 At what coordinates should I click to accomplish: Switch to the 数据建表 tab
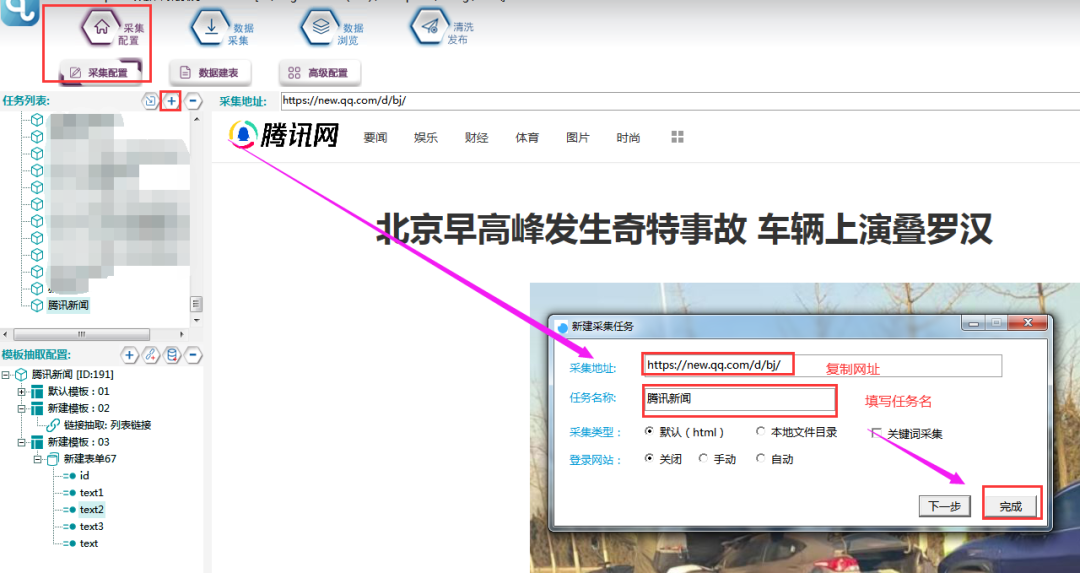(x=210, y=72)
